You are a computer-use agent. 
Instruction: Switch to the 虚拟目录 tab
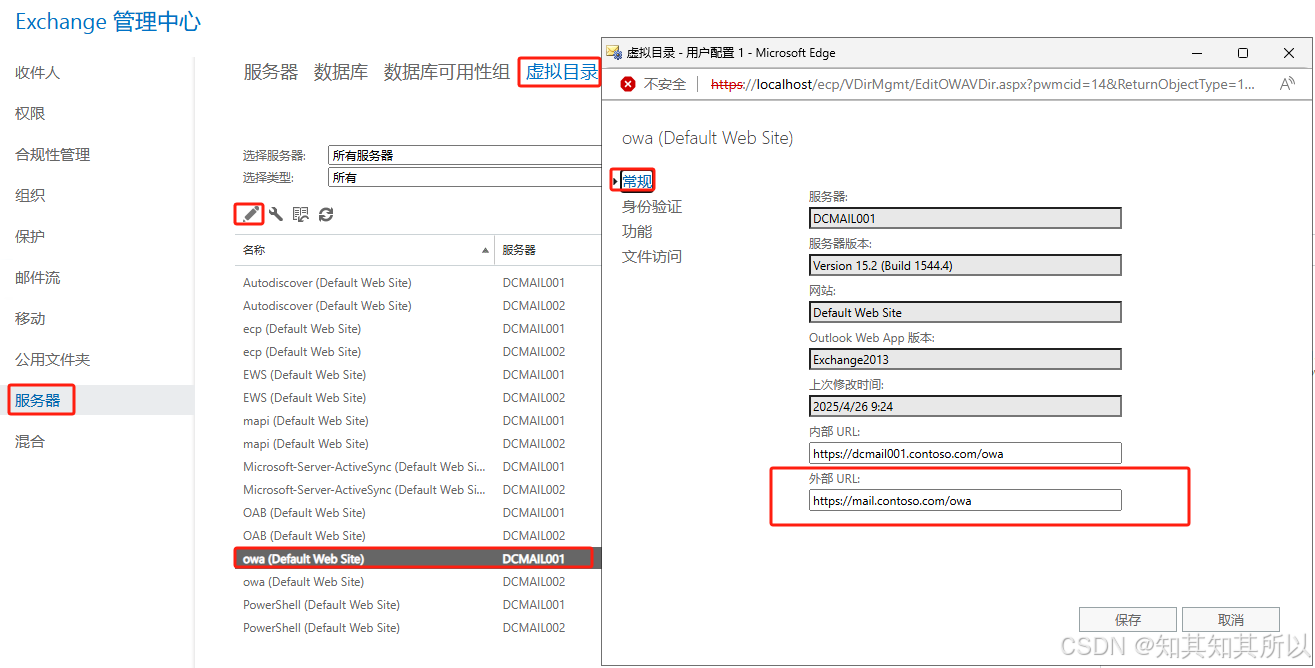561,72
